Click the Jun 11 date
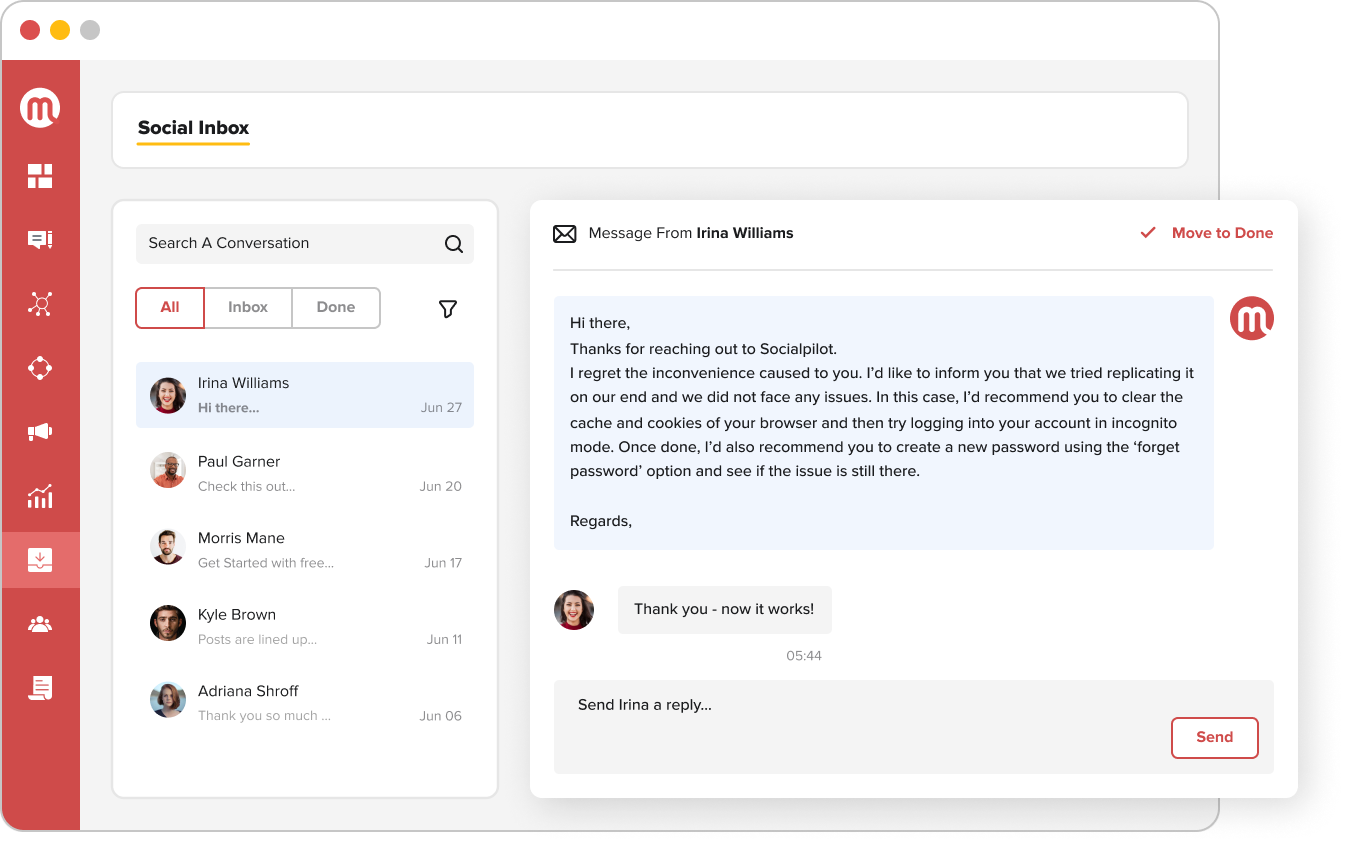Viewport: 1346px width, 846px height. coord(444,640)
